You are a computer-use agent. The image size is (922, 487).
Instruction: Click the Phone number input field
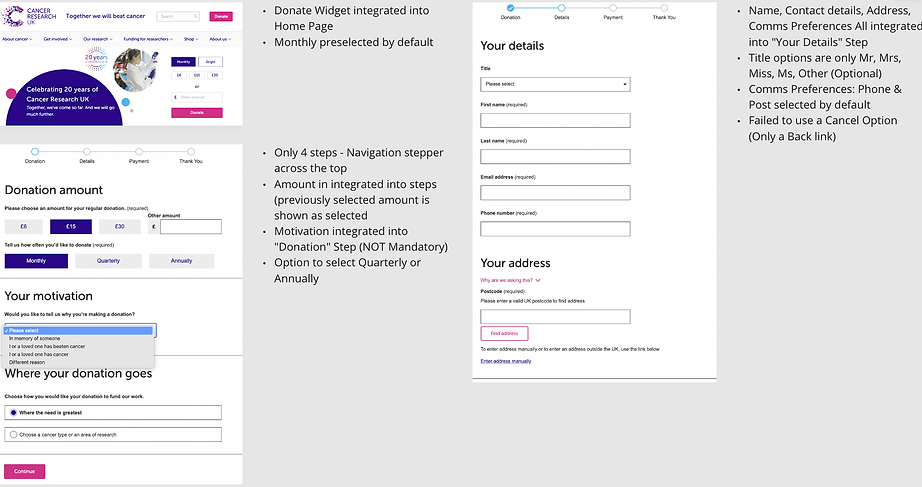pos(555,229)
